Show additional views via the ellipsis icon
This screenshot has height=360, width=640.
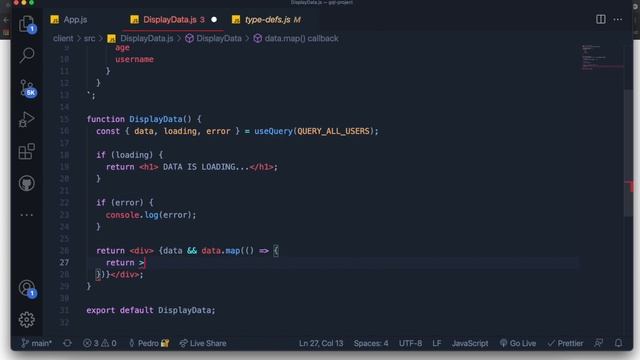point(27,215)
